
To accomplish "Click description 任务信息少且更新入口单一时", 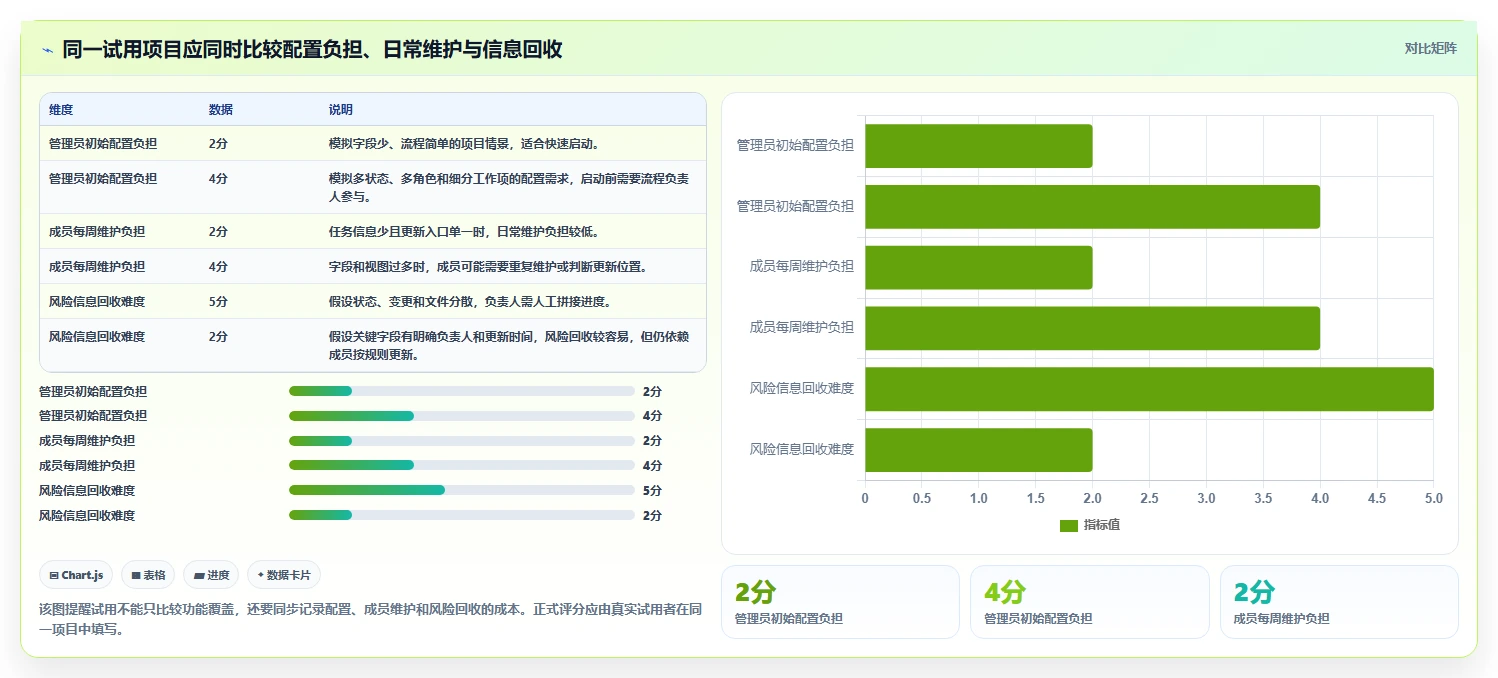I will pos(464,232).
